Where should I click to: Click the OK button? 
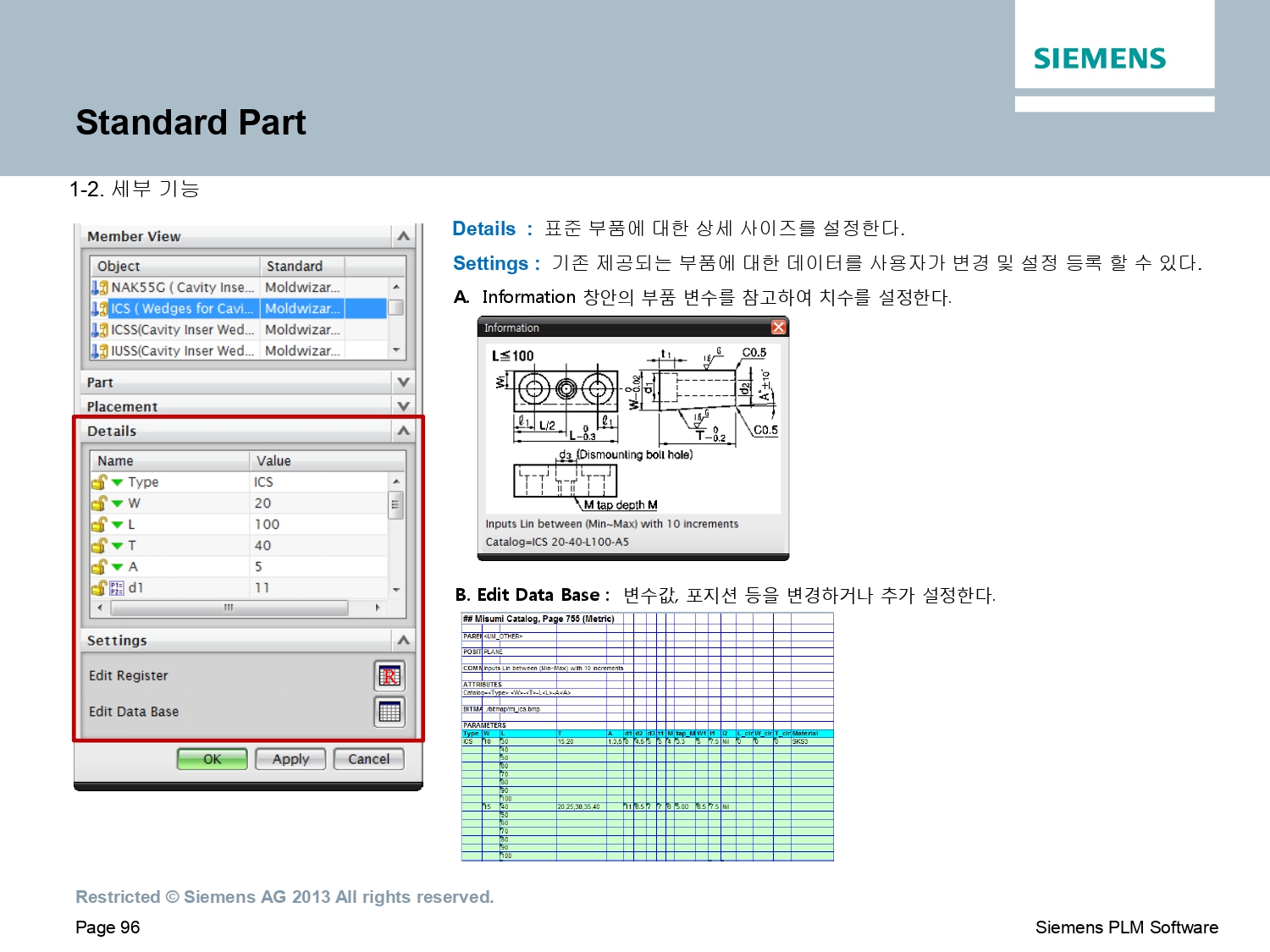tap(213, 759)
